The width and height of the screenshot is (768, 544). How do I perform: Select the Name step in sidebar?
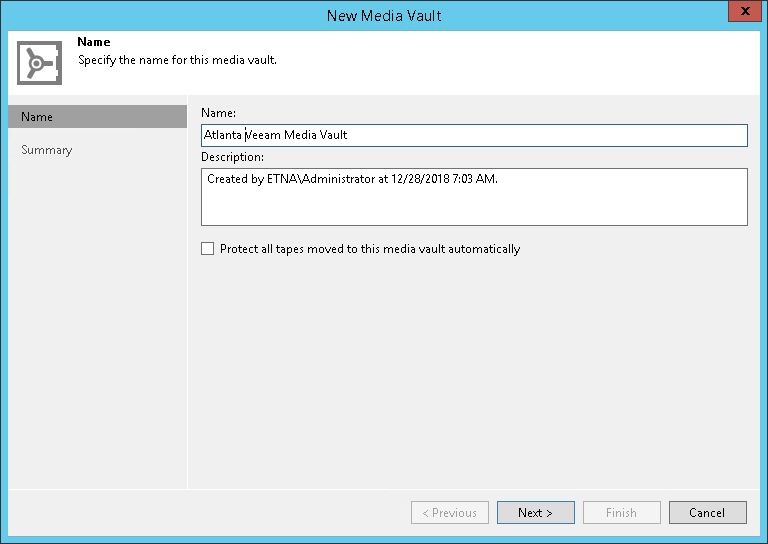point(97,117)
